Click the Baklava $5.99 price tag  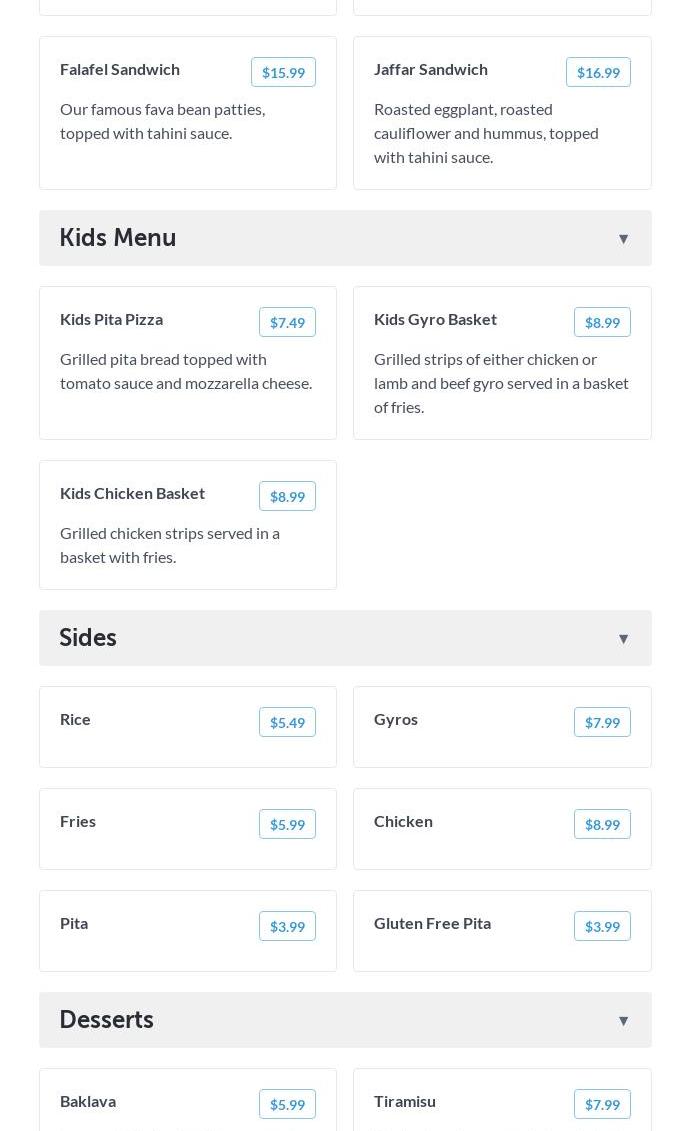click(287, 1104)
